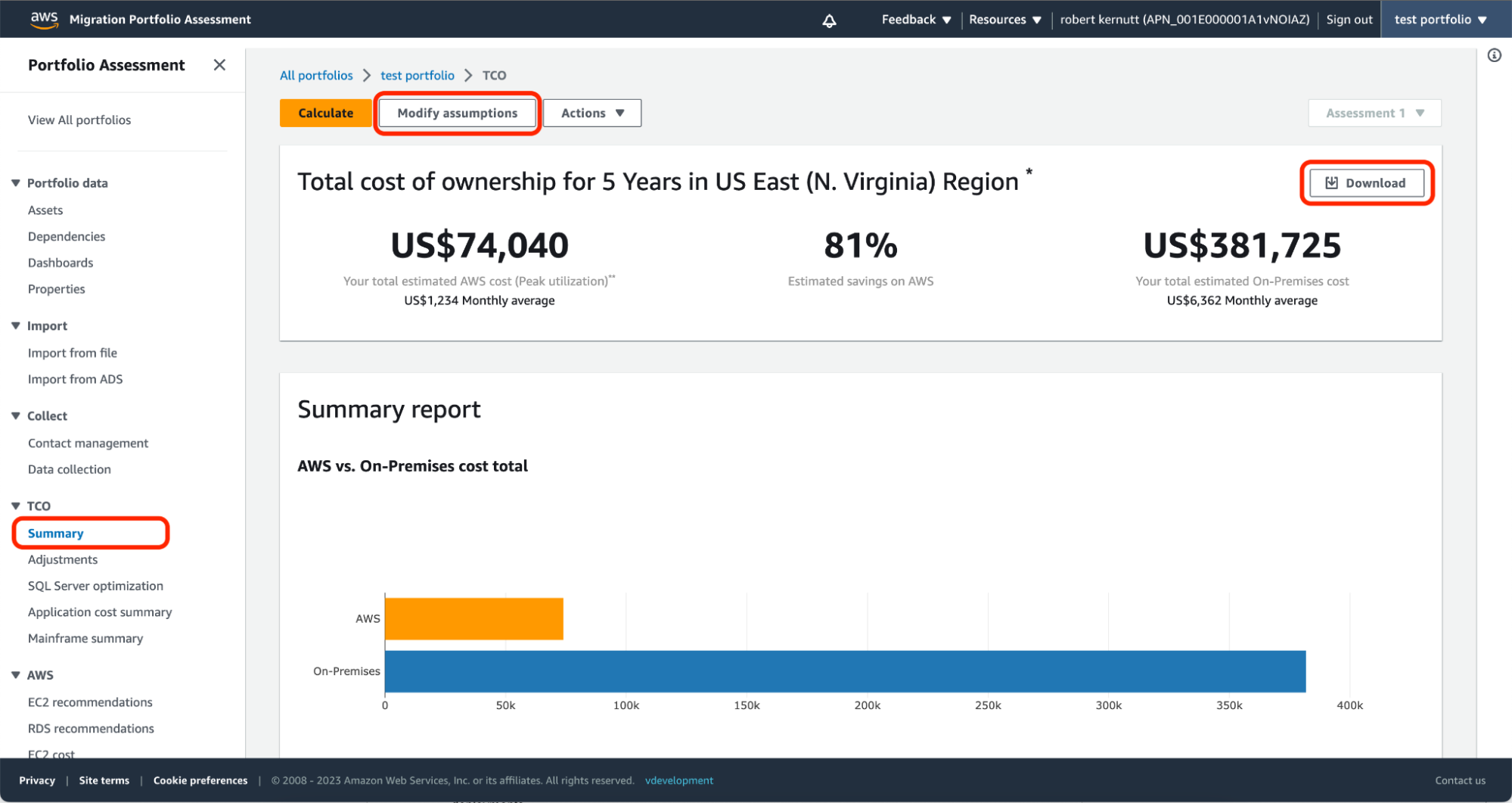Go to All portfolios breadcrumb
Screen dimensions: 1512x803
point(316,76)
